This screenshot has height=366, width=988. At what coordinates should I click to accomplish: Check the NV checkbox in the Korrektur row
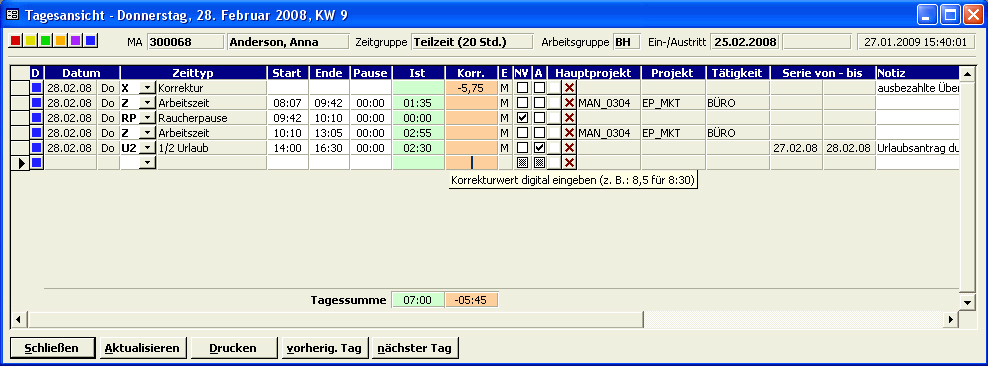tap(522, 88)
